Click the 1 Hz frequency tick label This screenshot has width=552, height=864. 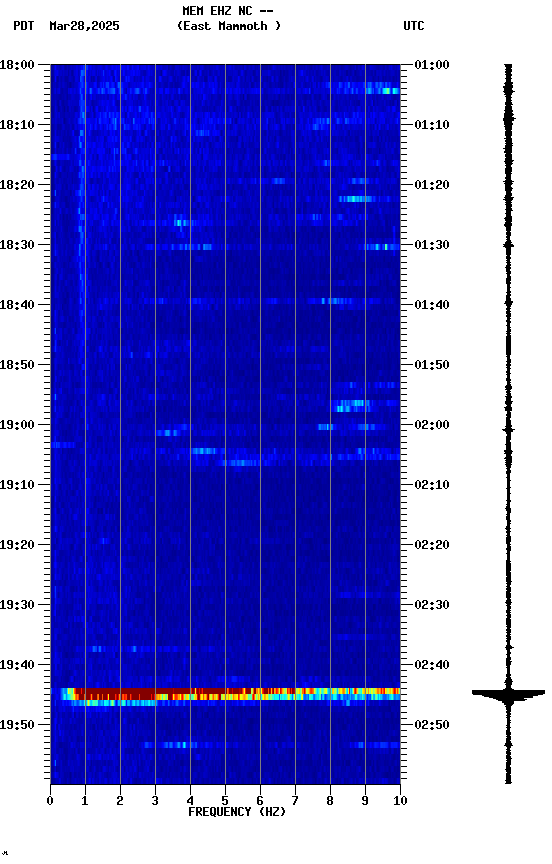click(85, 801)
